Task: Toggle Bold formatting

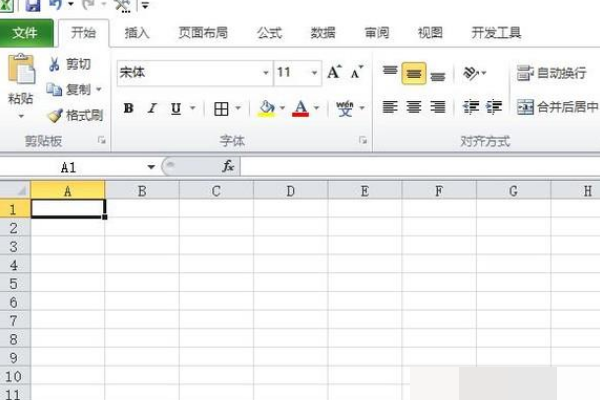Action: pos(129,109)
